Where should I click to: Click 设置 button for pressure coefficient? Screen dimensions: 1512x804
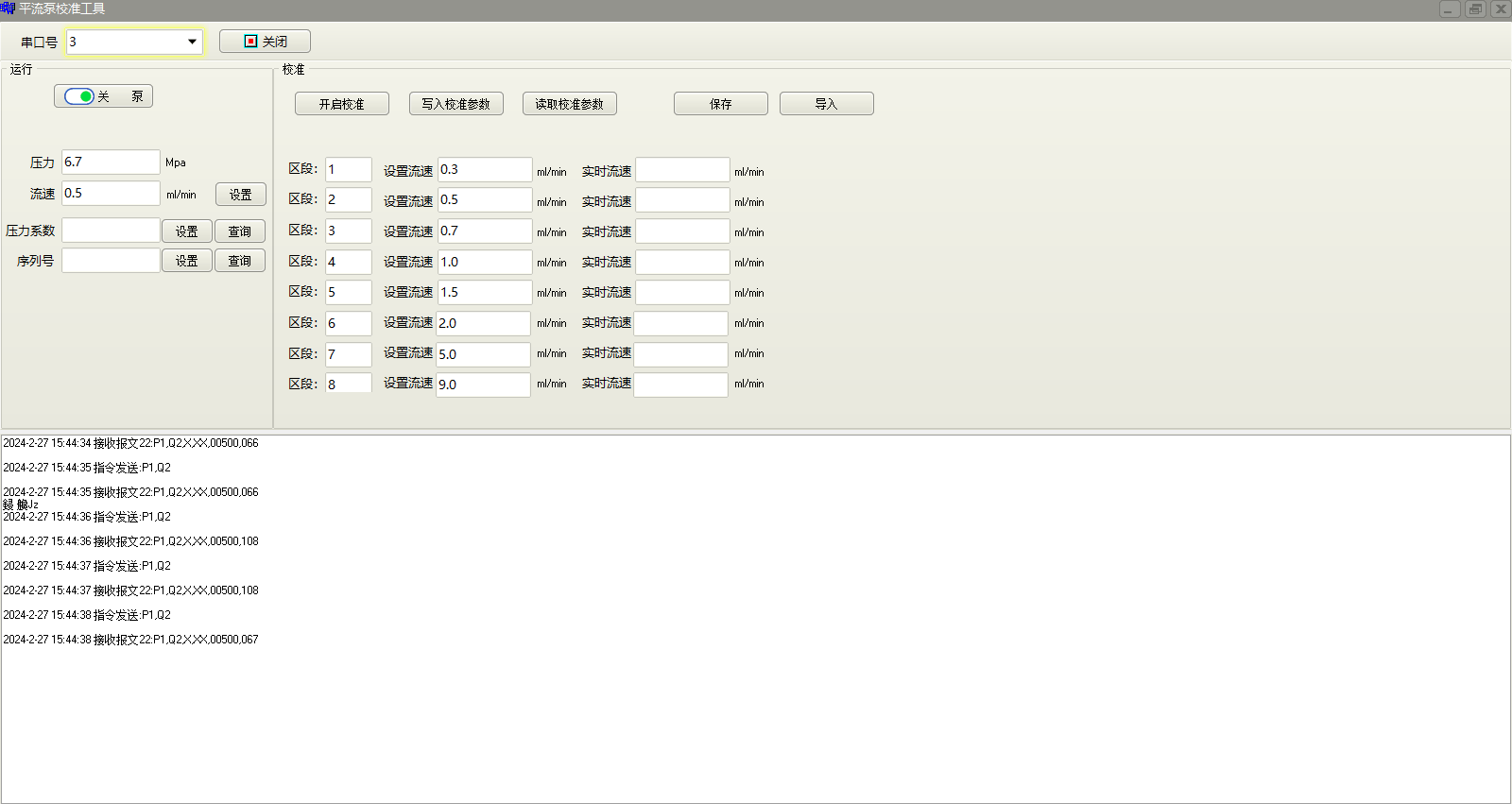186,231
